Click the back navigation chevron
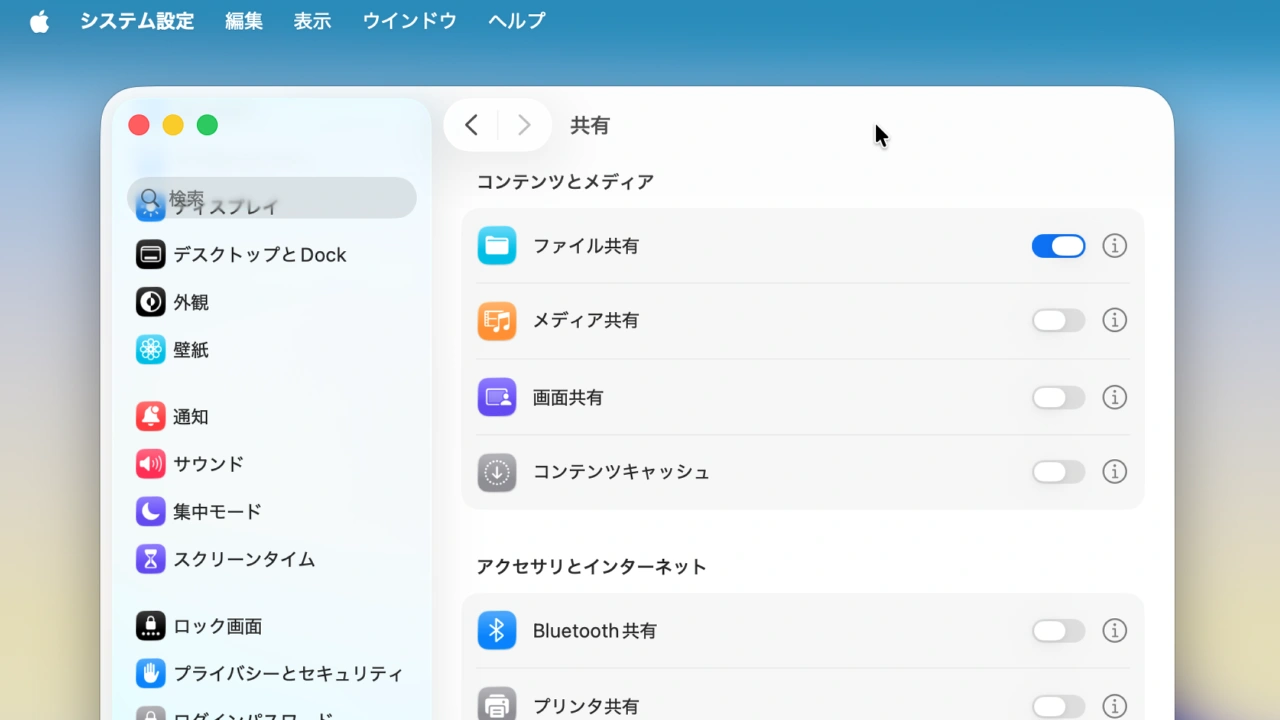This screenshot has height=720, width=1280. [471, 124]
